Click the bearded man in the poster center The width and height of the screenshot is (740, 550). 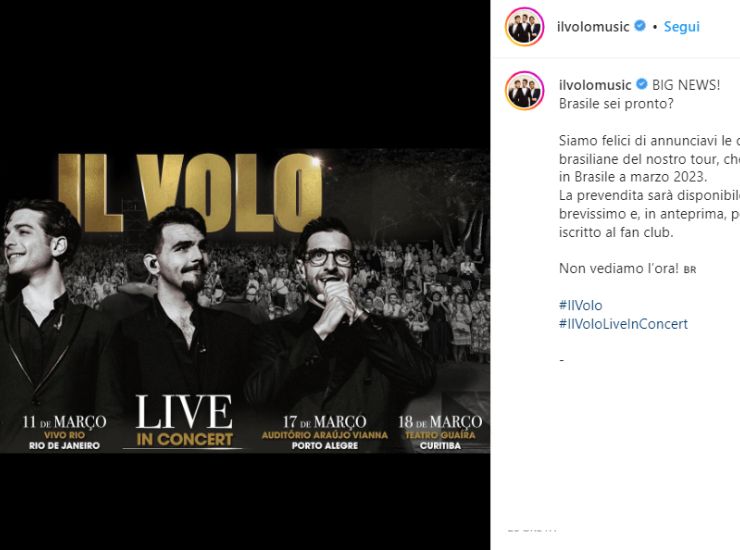pos(179,307)
